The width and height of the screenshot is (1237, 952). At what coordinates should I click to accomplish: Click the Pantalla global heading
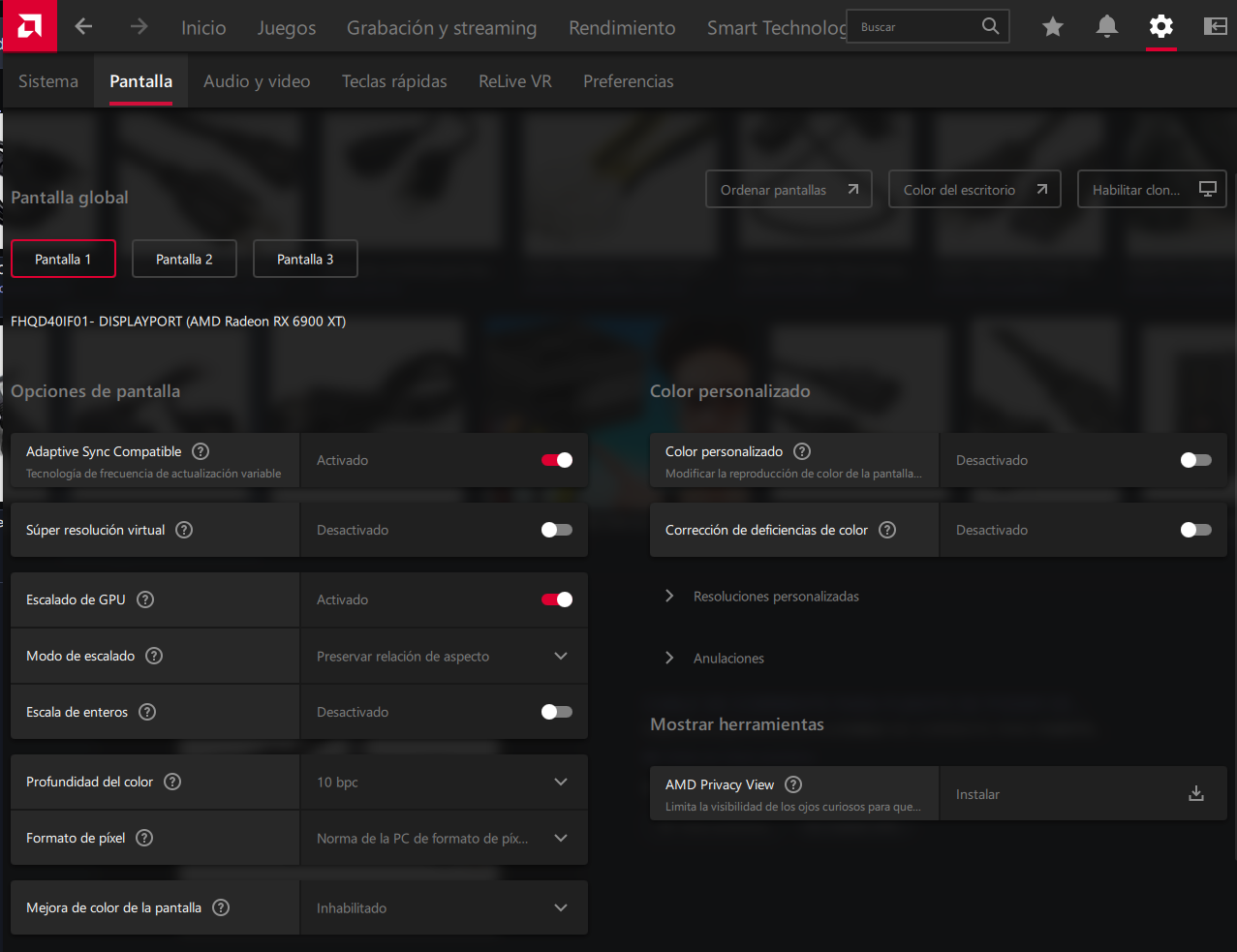click(x=70, y=198)
